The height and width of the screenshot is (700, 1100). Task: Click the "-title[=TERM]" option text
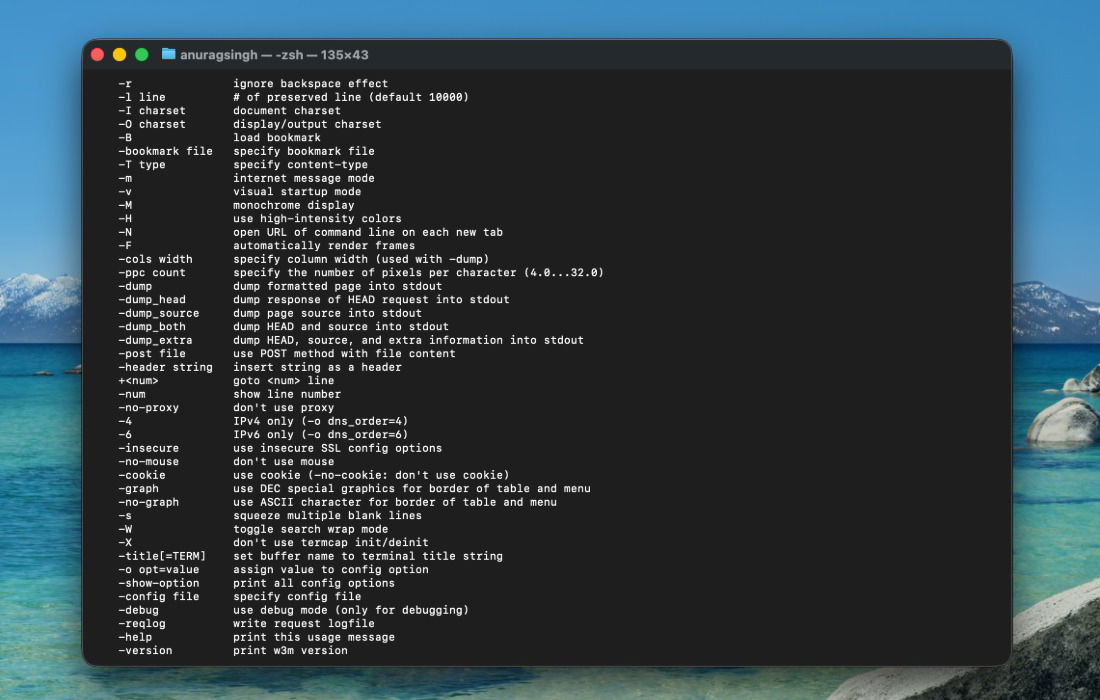(162, 556)
